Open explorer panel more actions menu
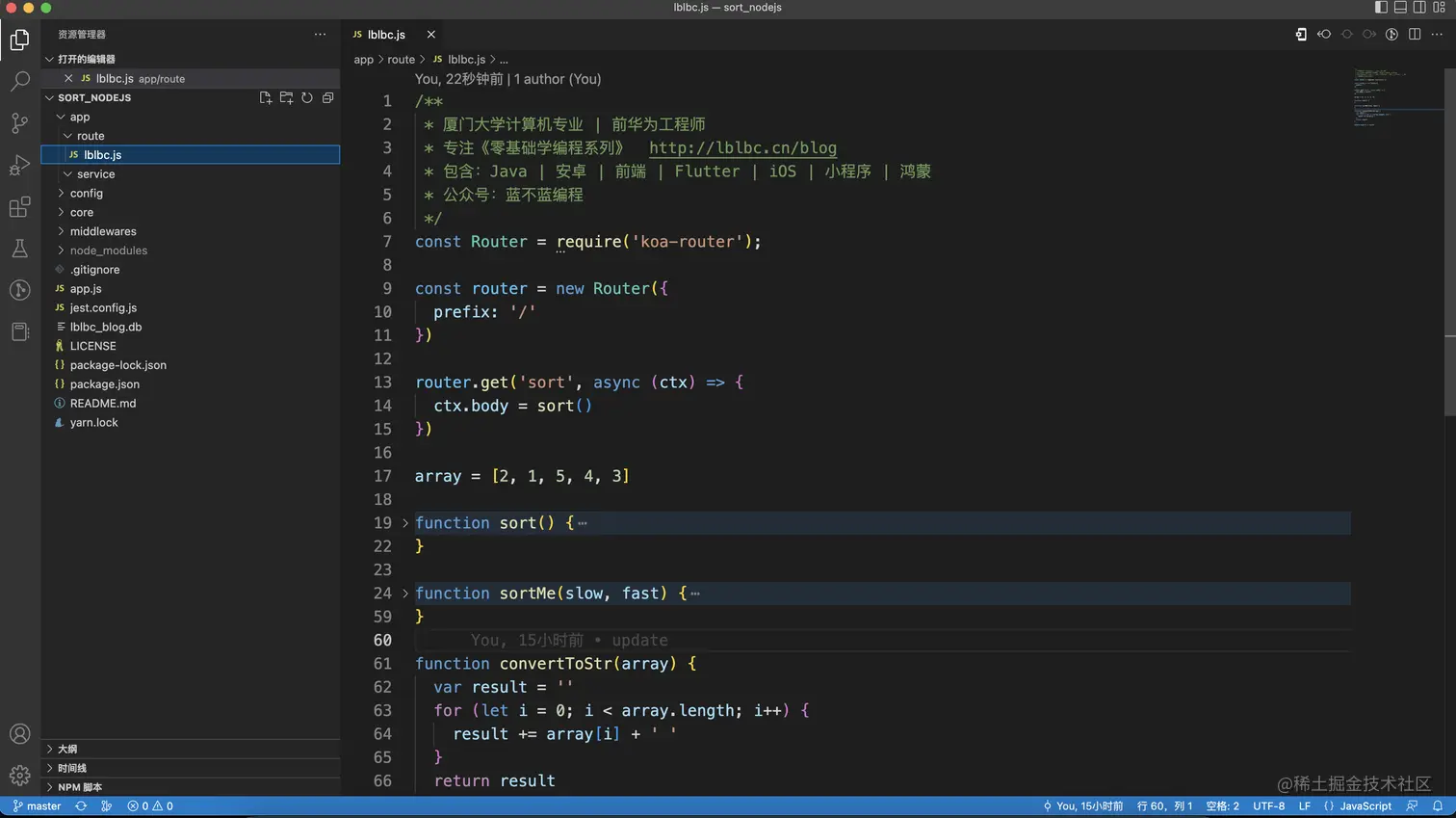The image size is (1456, 818). [320, 34]
